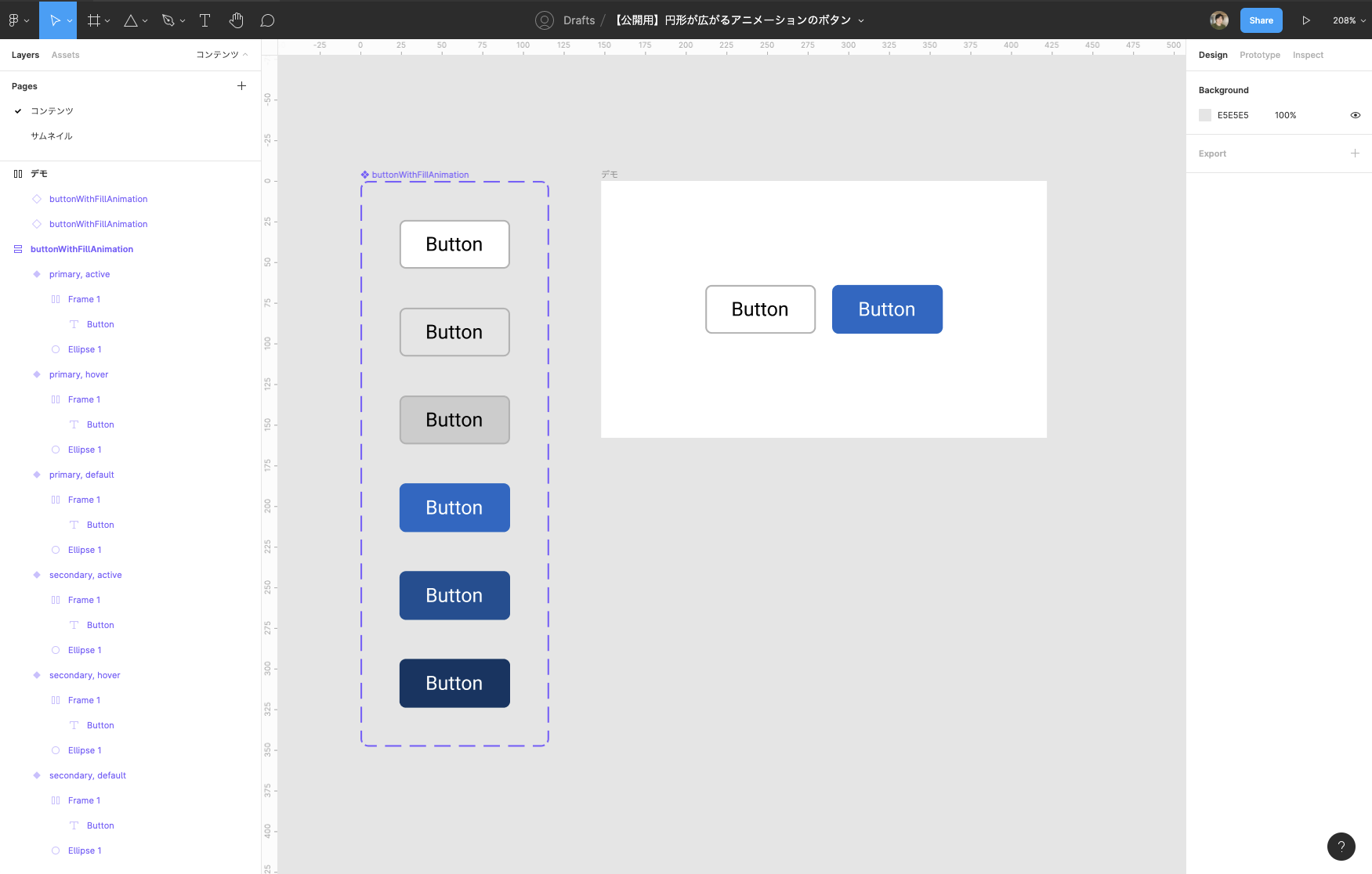Viewport: 1372px width, 874px height.
Task: Expand the file title dropdown arrow
Action: pyautogui.click(x=861, y=21)
